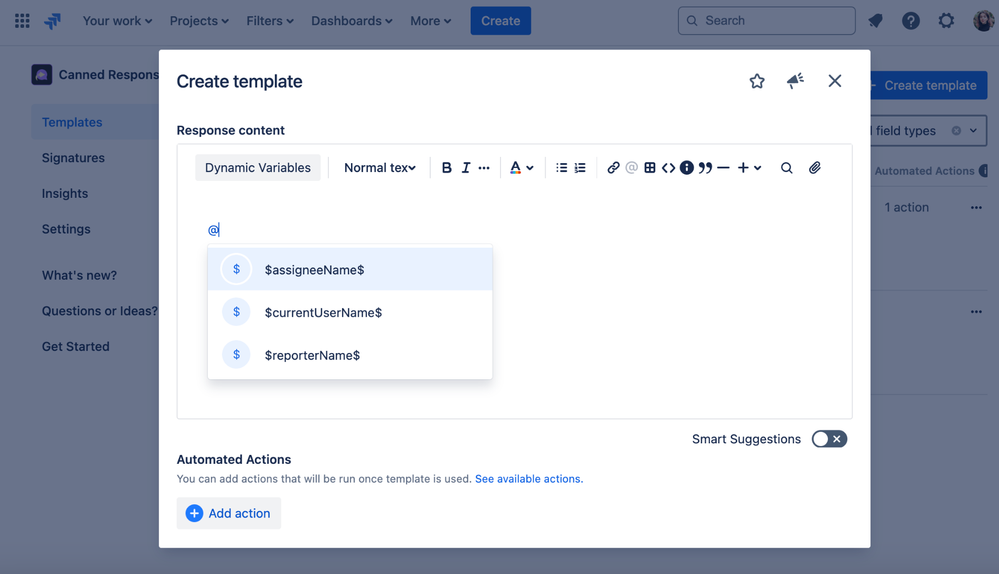The width and height of the screenshot is (999, 574).
Task: Click the Add action button
Action: 228,513
